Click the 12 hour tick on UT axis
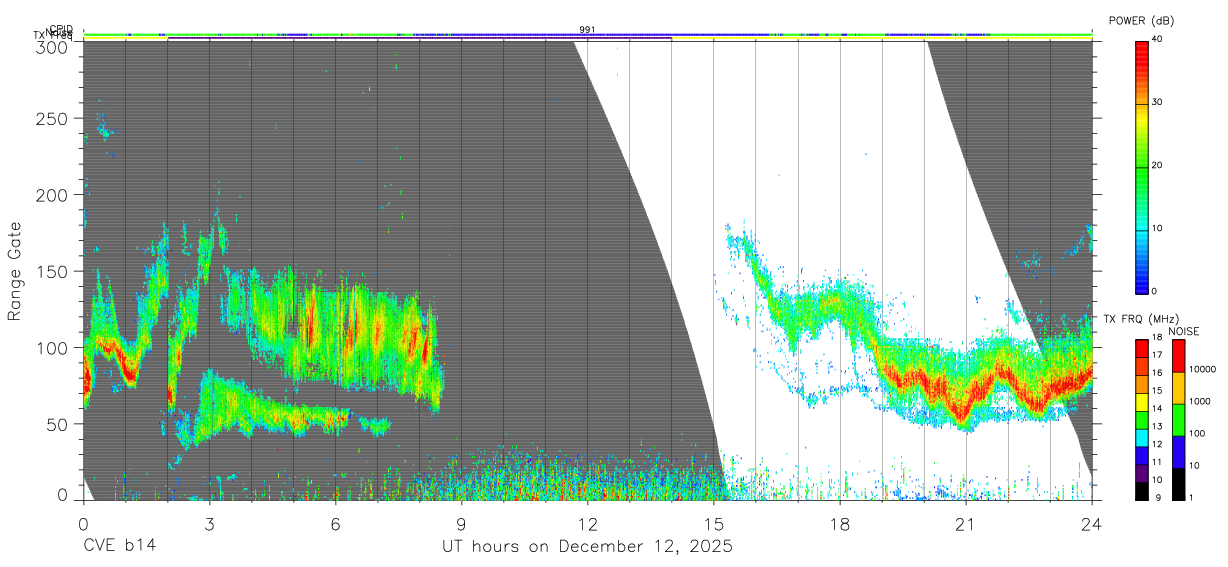This screenshot has height=567, width=1228. click(587, 523)
